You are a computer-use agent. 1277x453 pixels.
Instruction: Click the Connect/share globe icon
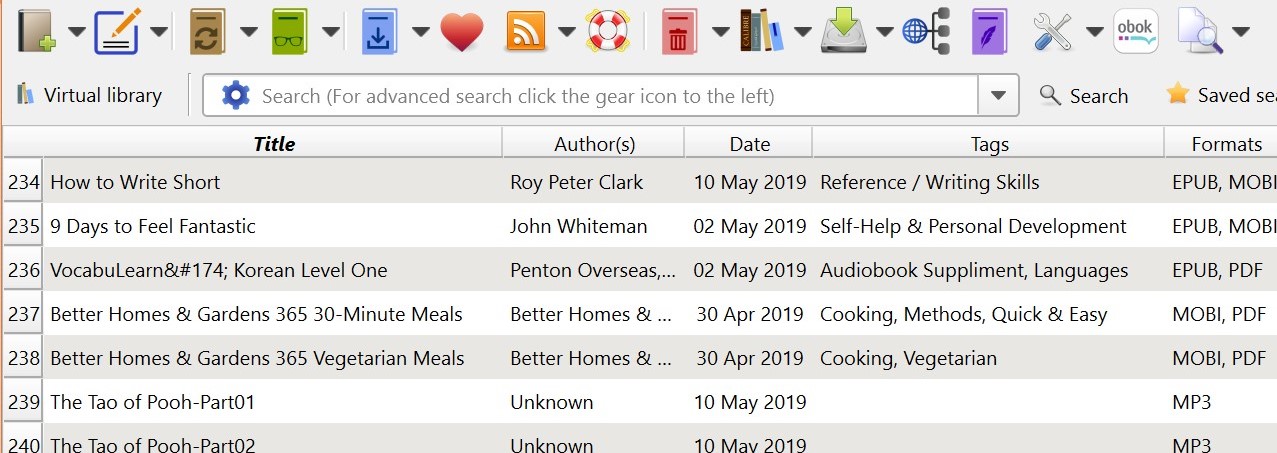coord(925,32)
